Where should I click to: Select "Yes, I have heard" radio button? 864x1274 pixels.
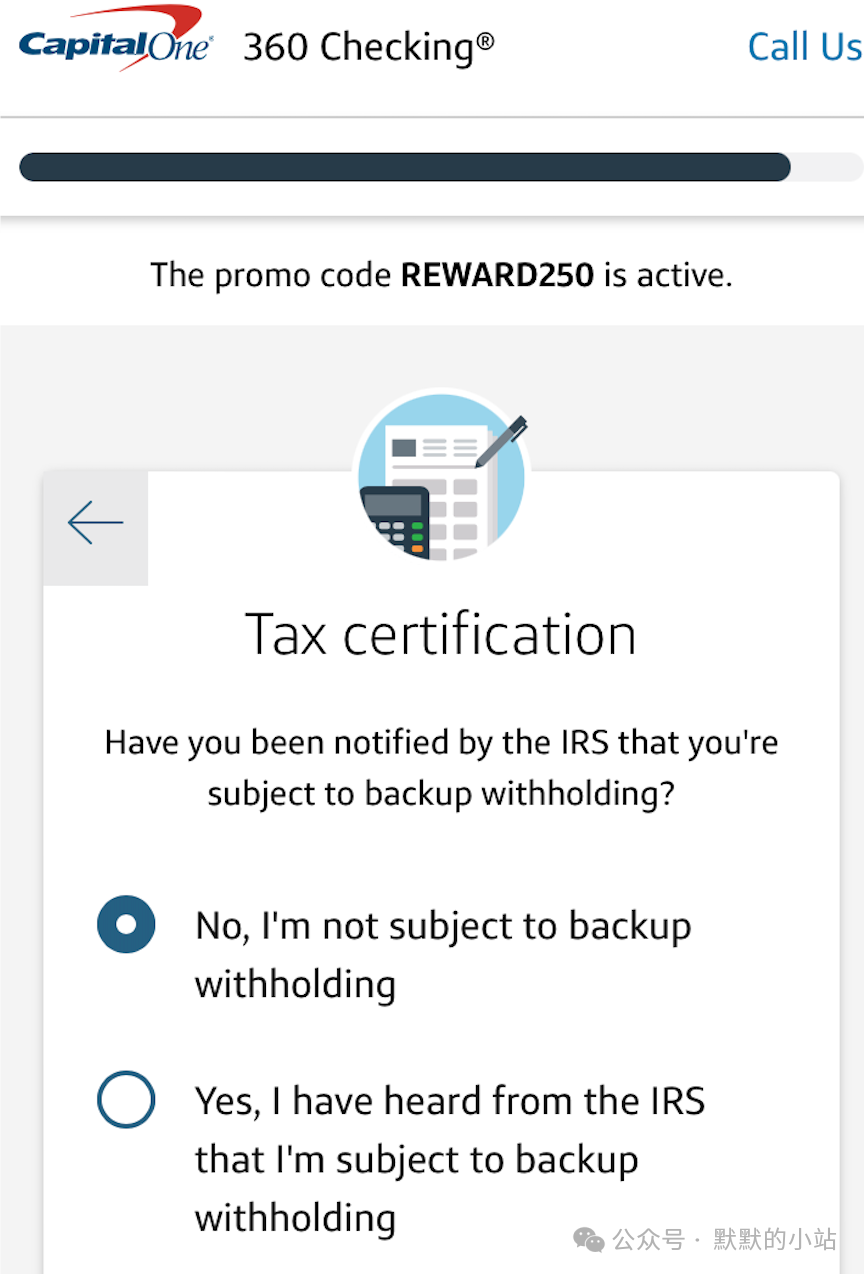click(126, 1100)
